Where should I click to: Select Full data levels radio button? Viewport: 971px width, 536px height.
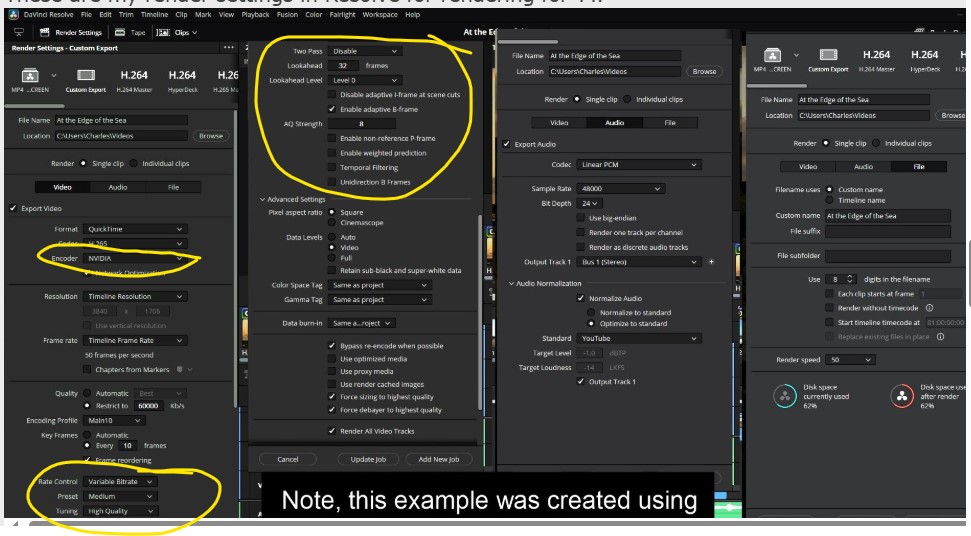332,257
